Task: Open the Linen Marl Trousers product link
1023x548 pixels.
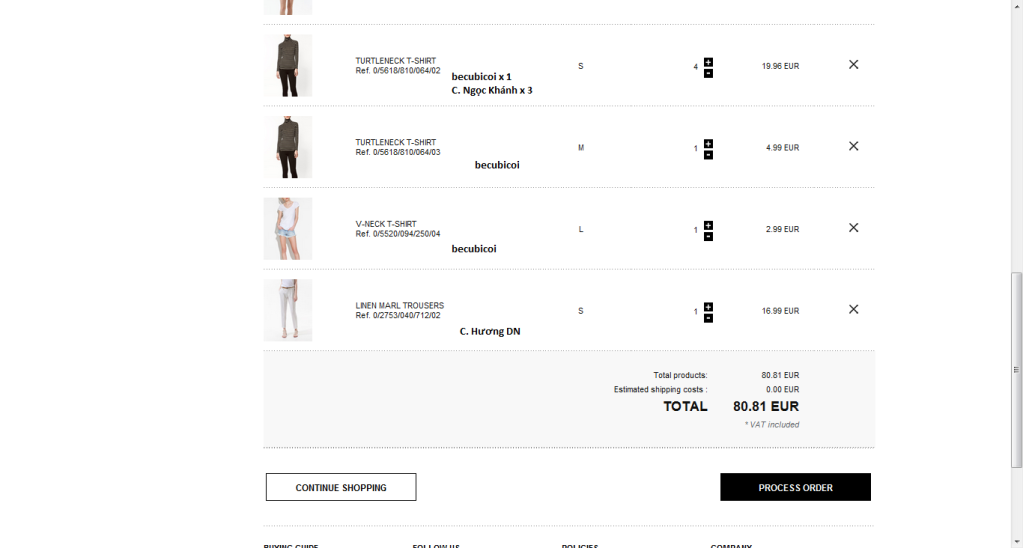Action: point(399,306)
